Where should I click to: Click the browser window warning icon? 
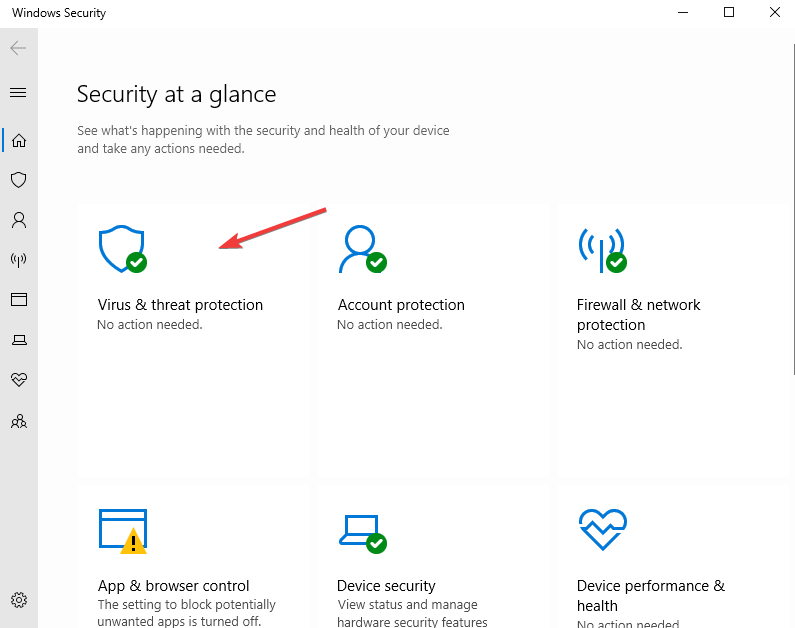[123, 531]
